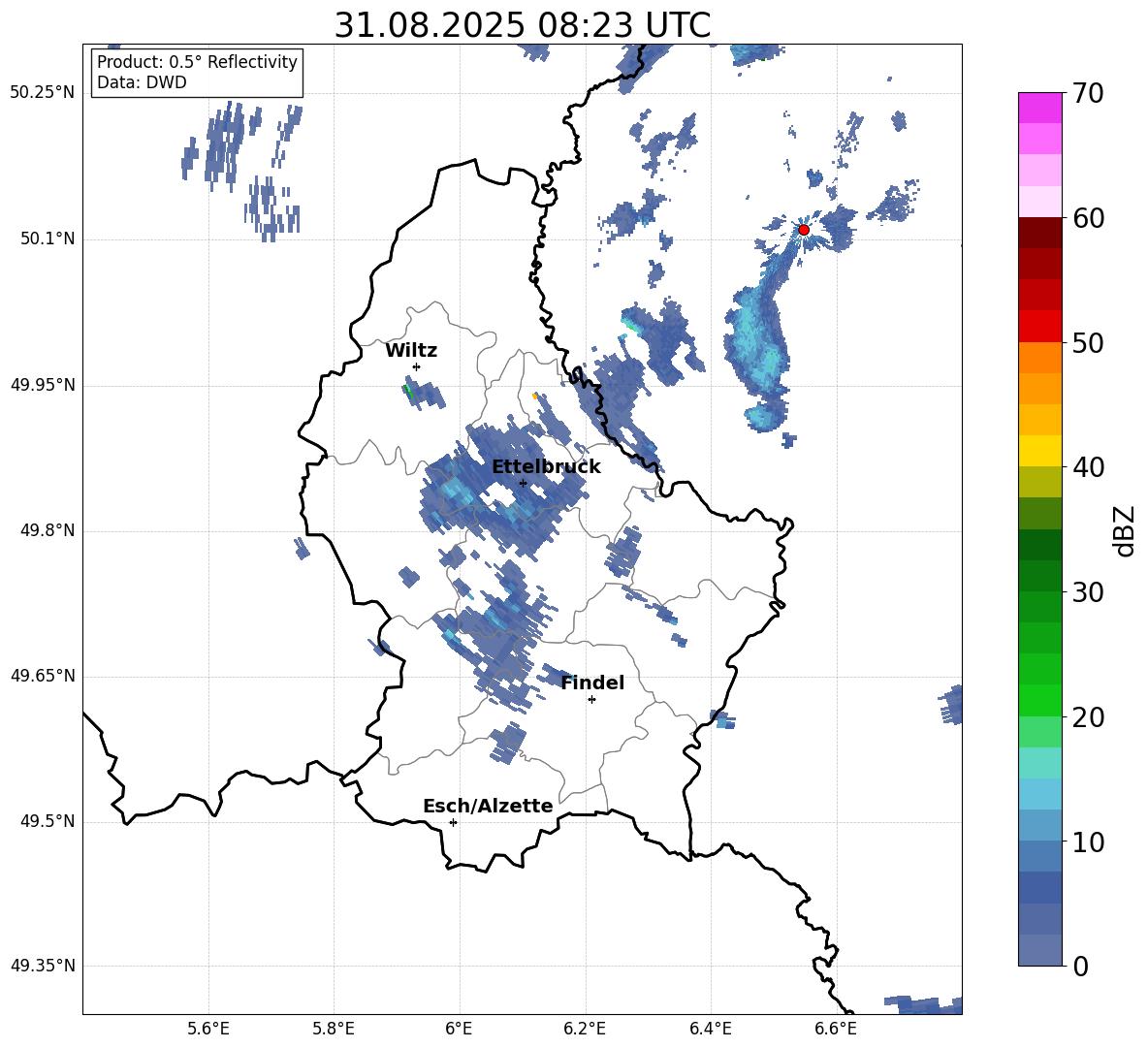Click the 60 value on colorbar
Image resolution: width=1148 pixels, height=1048 pixels.
1088,218
